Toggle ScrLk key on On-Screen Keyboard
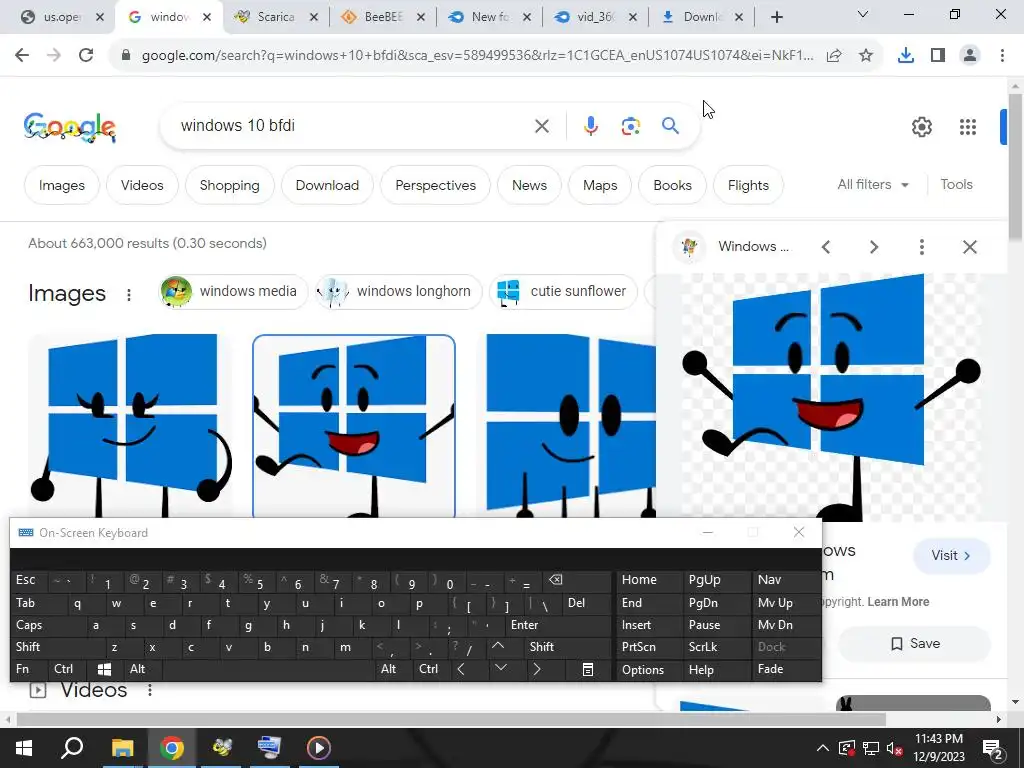Screen dimensions: 1024x768 point(715,647)
